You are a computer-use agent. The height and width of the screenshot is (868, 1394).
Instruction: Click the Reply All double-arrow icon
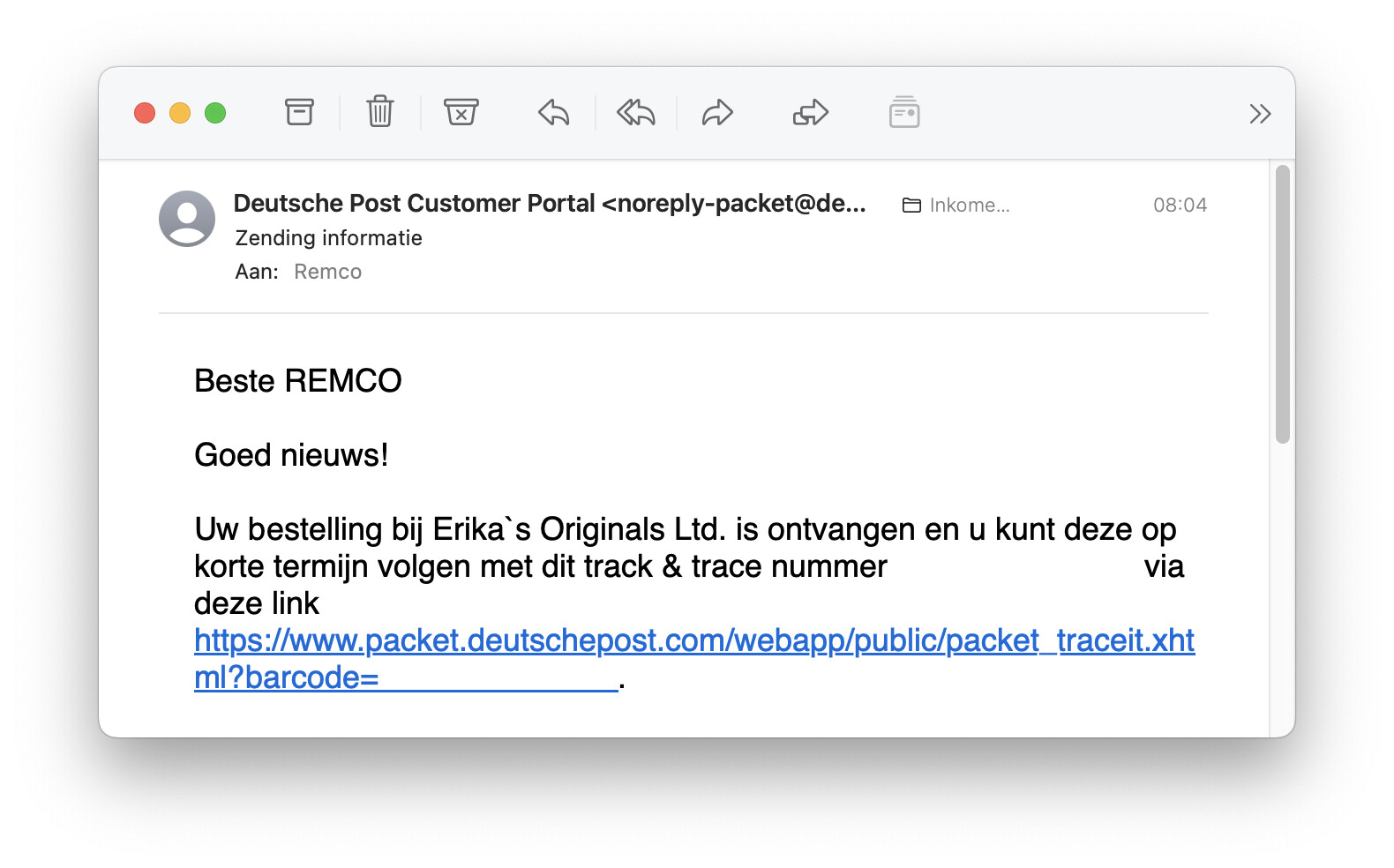[x=635, y=113]
